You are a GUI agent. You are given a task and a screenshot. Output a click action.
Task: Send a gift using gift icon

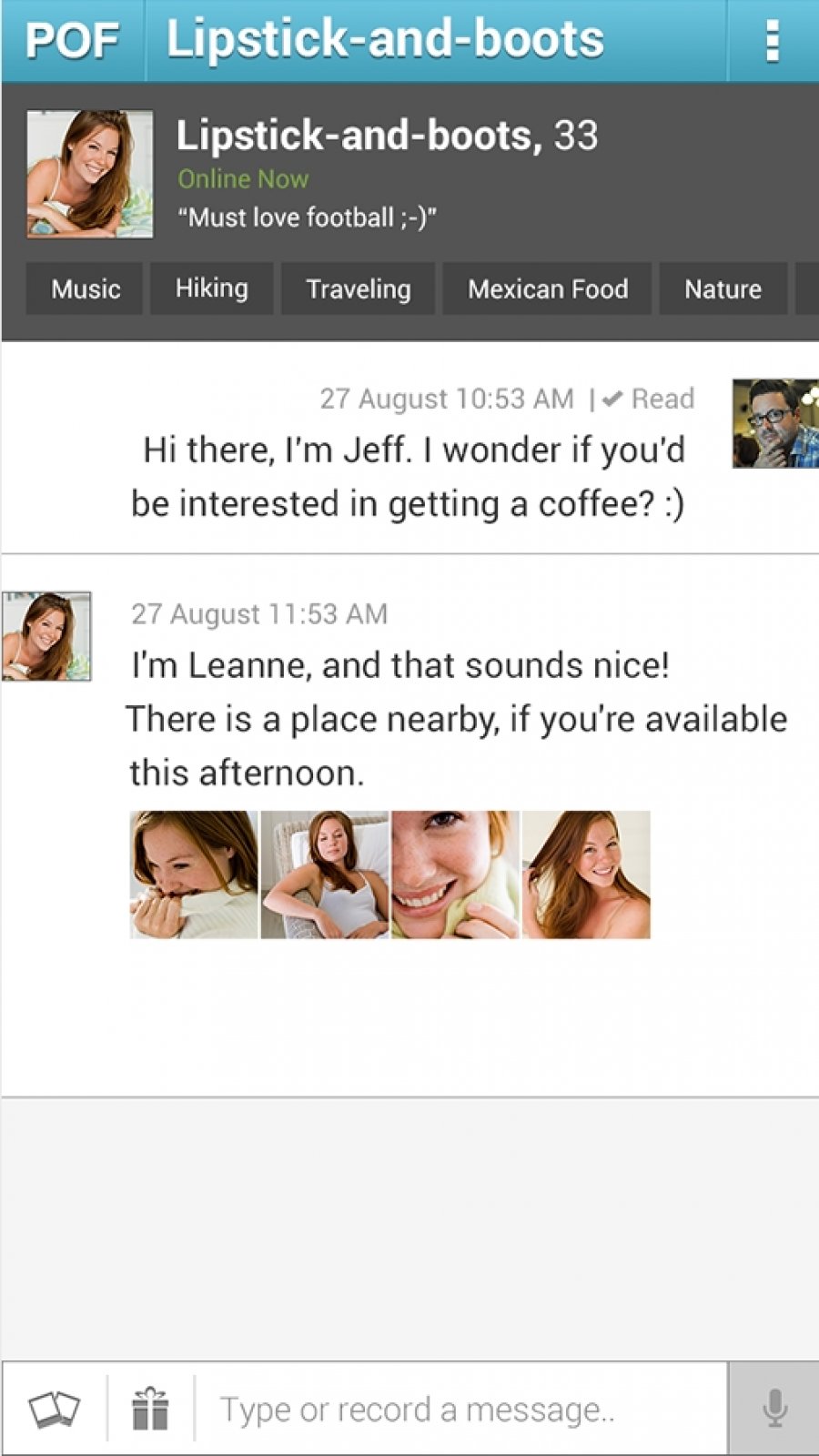(x=150, y=1409)
